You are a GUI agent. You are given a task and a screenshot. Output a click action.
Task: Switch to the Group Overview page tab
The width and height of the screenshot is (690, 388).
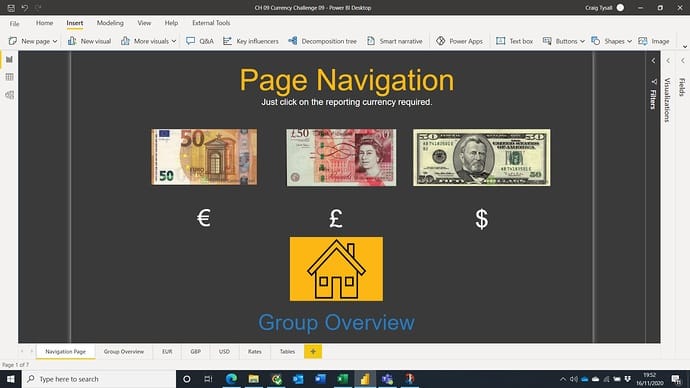124,351
